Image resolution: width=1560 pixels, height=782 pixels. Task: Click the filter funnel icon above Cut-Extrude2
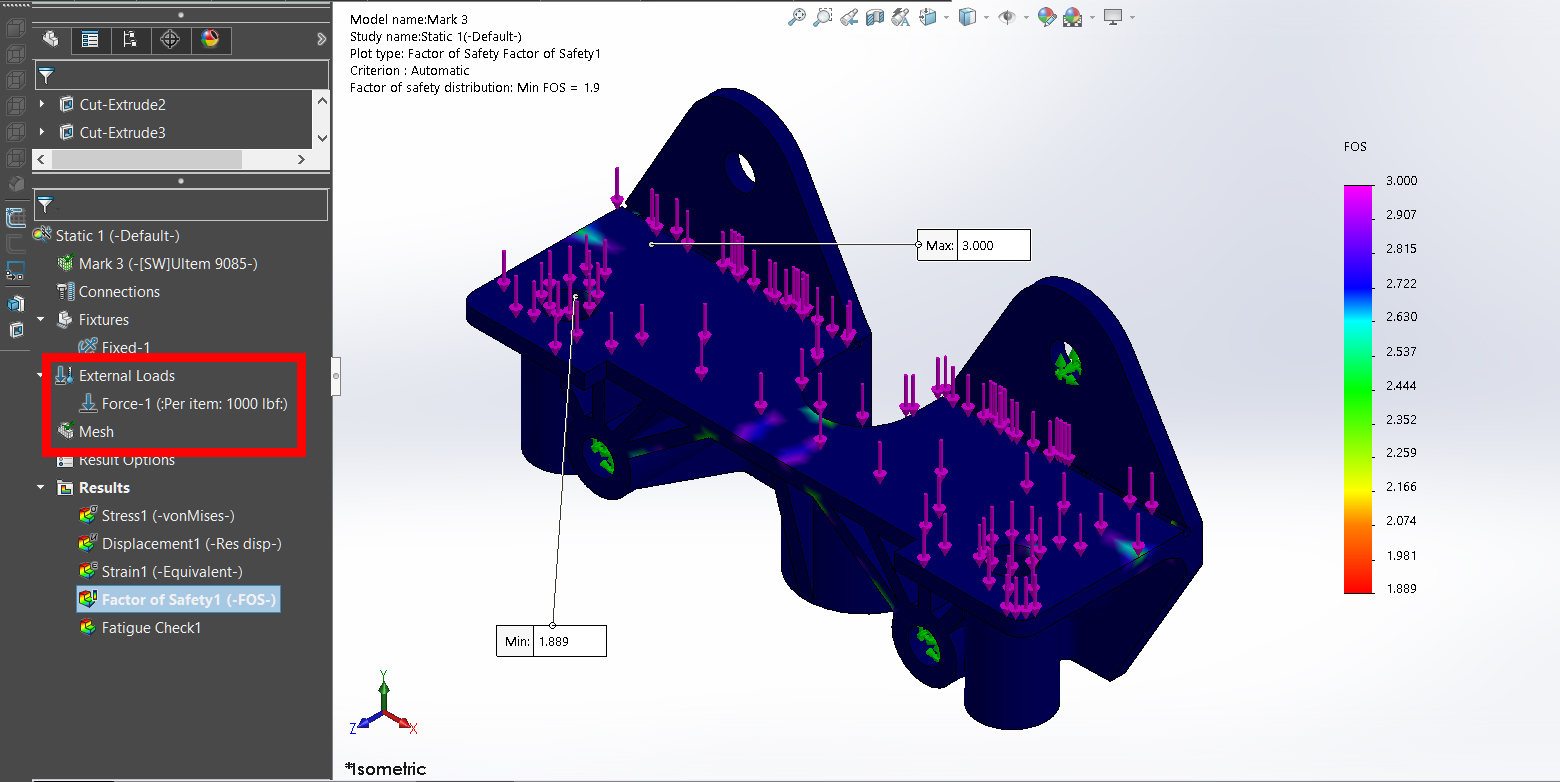[46, 75]
